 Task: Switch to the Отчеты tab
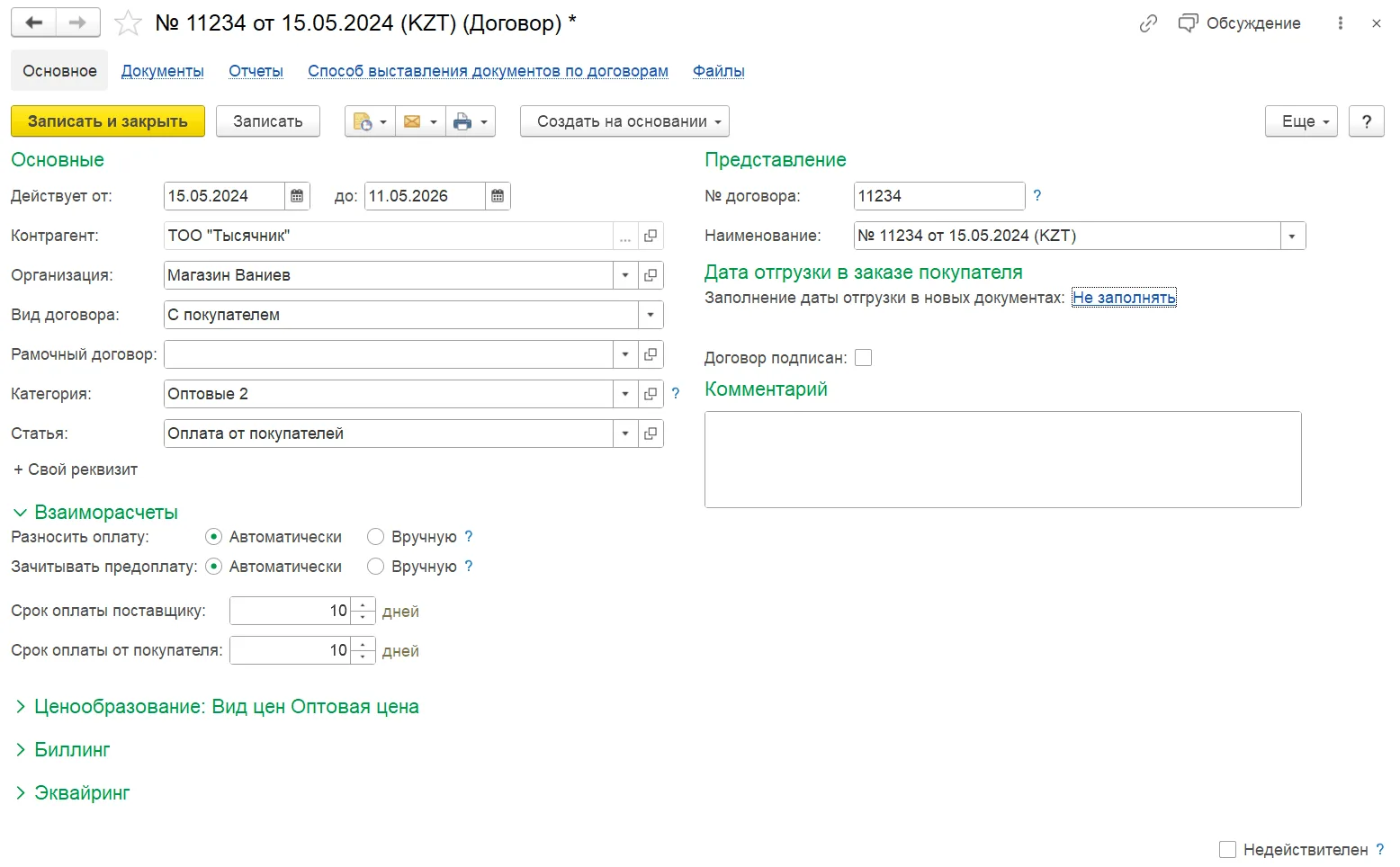tap(256, 71)
